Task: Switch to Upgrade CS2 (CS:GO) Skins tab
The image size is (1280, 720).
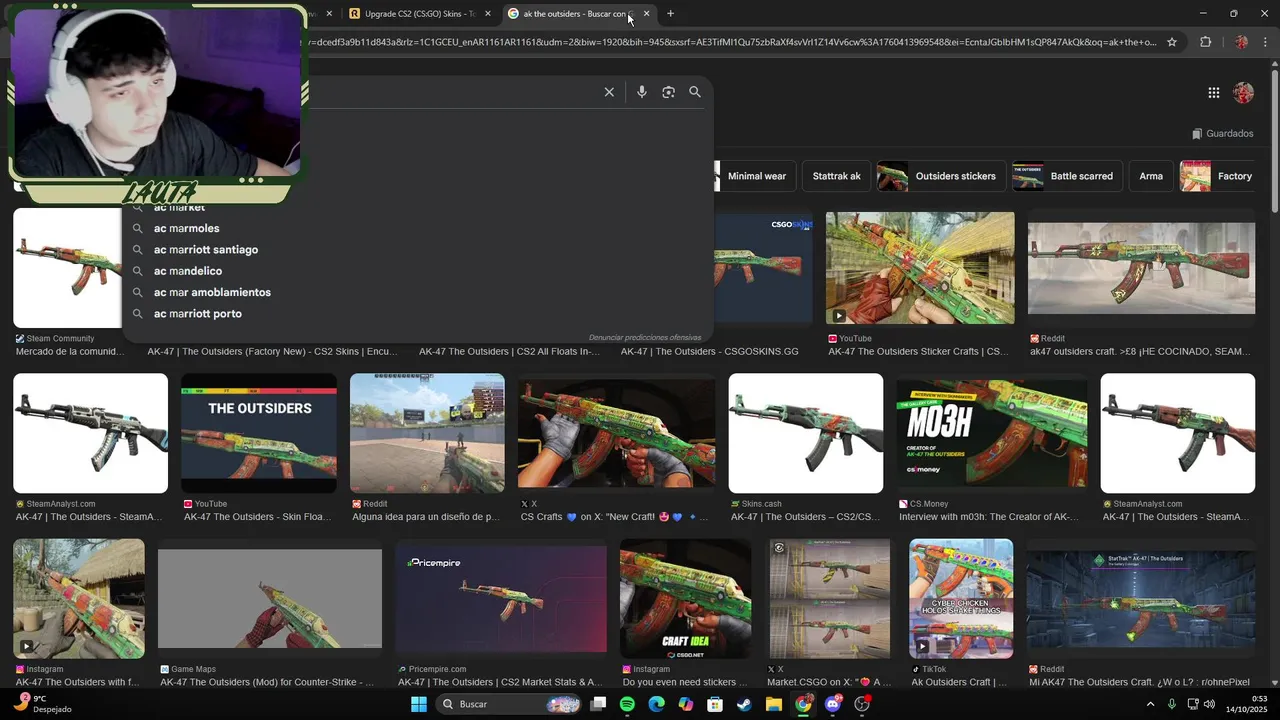Action: click(x=420, y=14)
